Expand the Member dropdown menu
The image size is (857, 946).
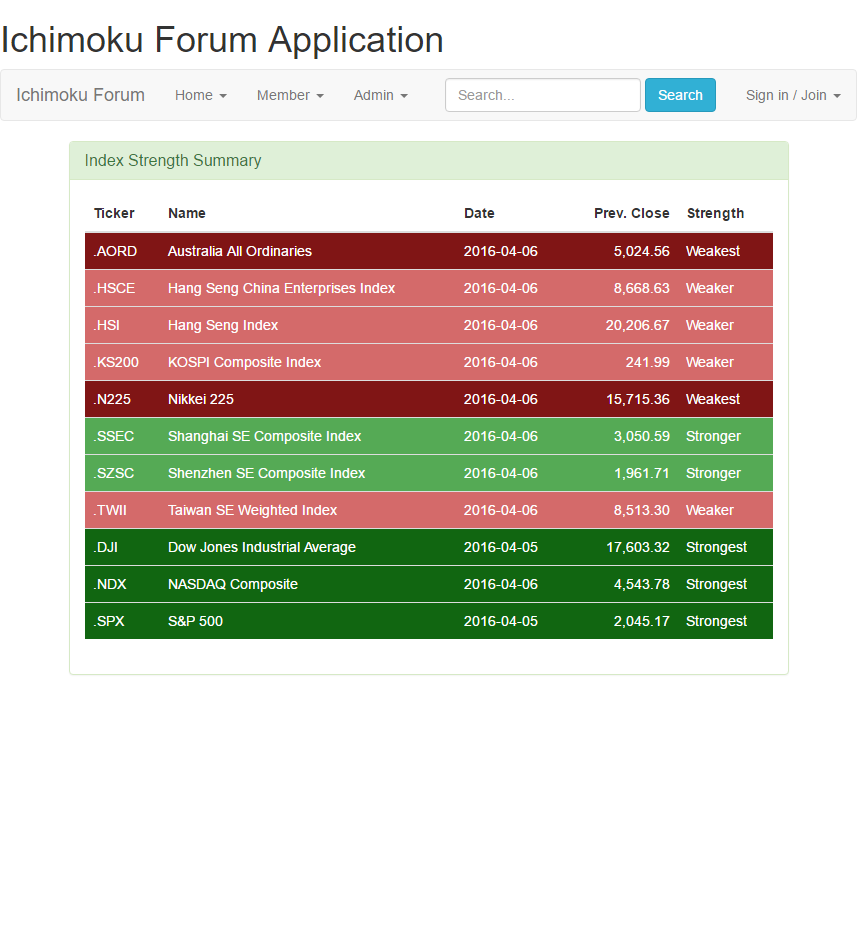click(289, 95)
